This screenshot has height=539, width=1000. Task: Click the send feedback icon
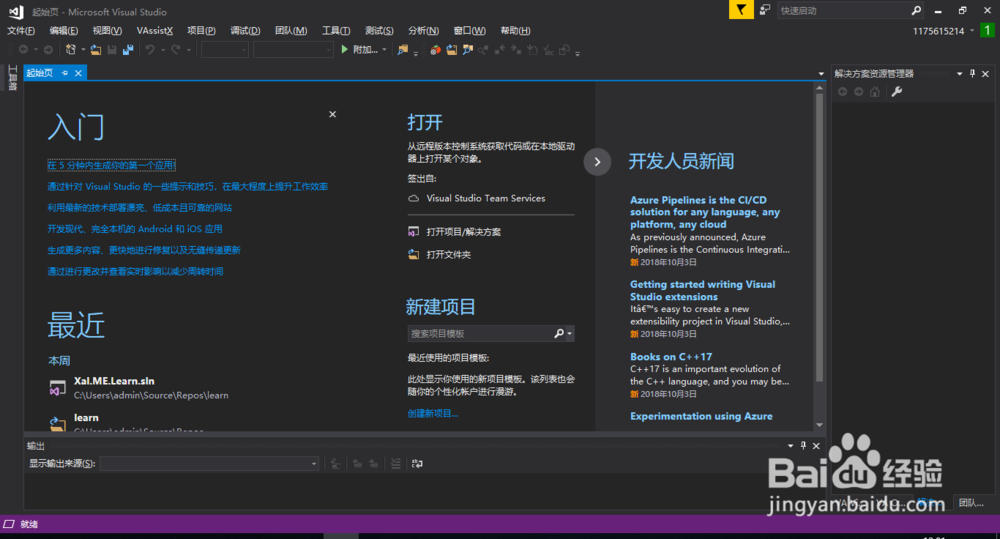[x=765, y=10]
